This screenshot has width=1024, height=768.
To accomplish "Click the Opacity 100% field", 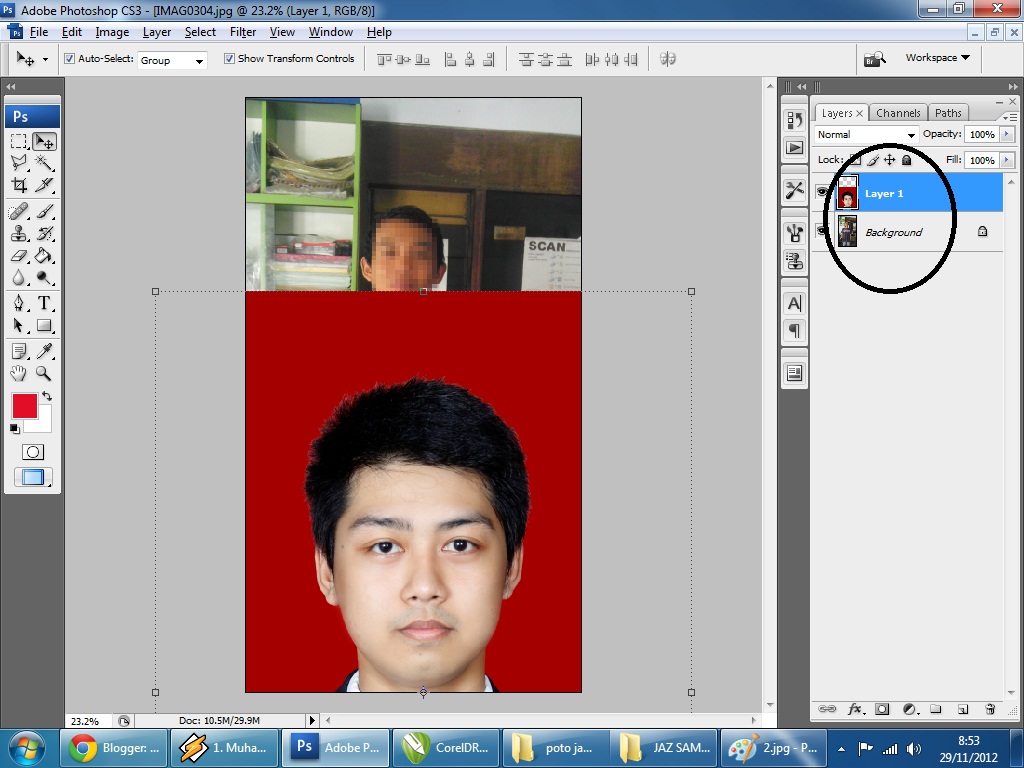I will coord(982,134).
